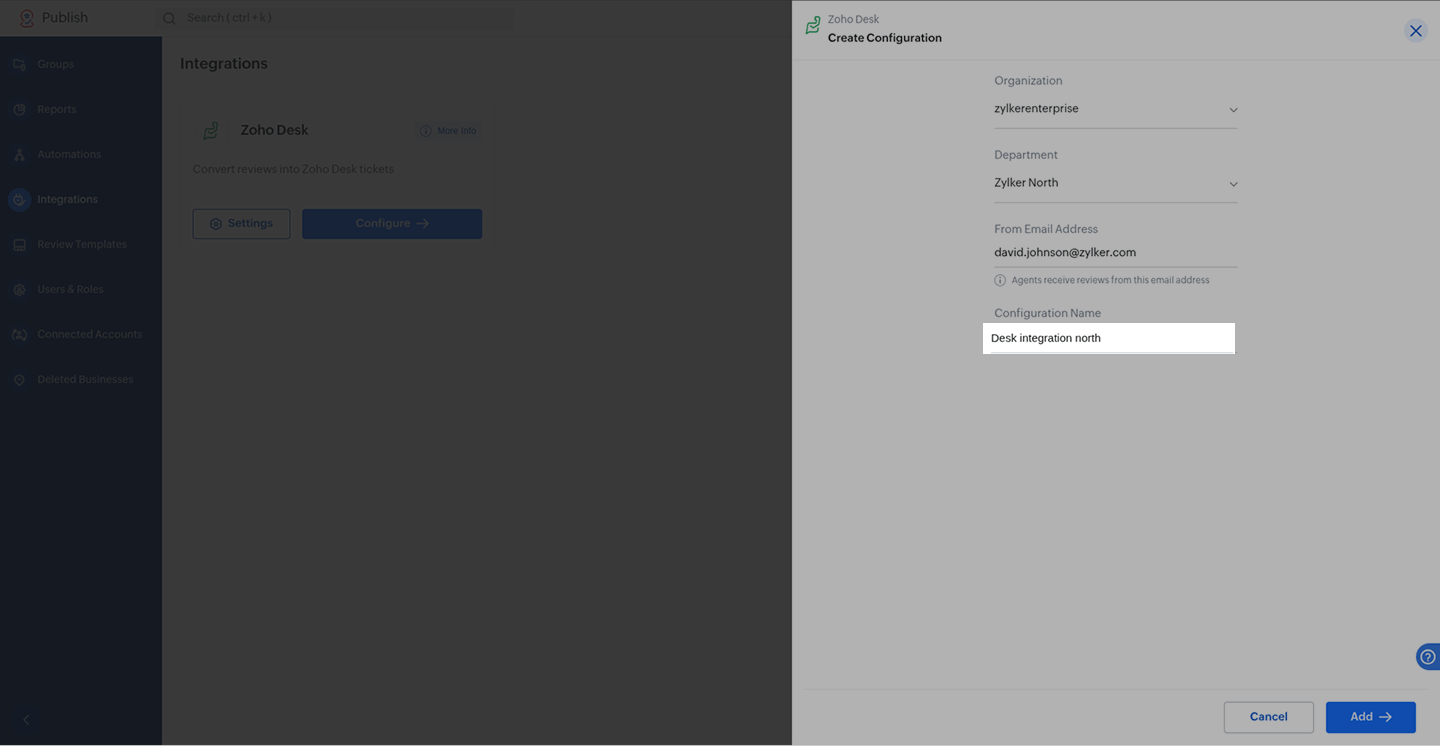This screenshot has width=1440, height=748.
Task: Go to Automations in the sidebar
Action: tap(69, 154)
